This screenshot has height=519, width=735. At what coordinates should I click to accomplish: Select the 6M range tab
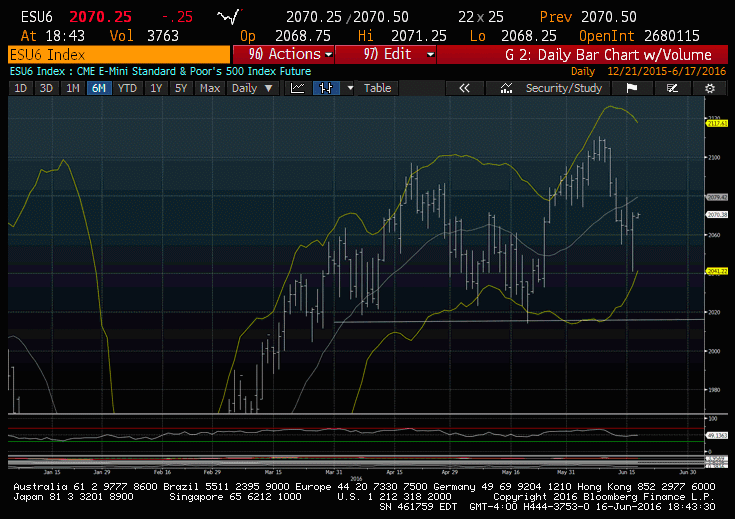(99, 88)
